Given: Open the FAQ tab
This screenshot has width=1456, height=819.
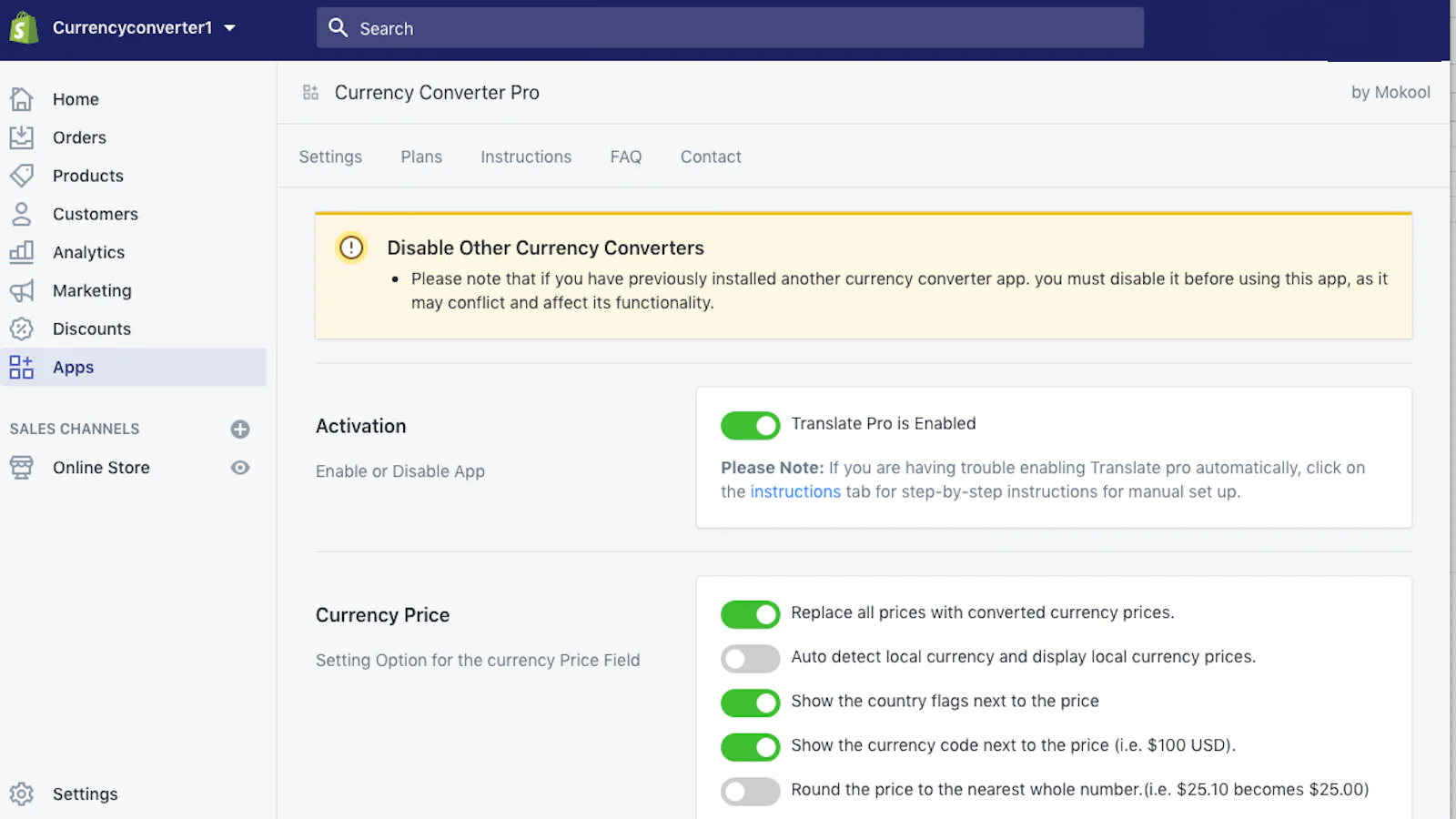Looking at the screenshot, I should (626, 157).
